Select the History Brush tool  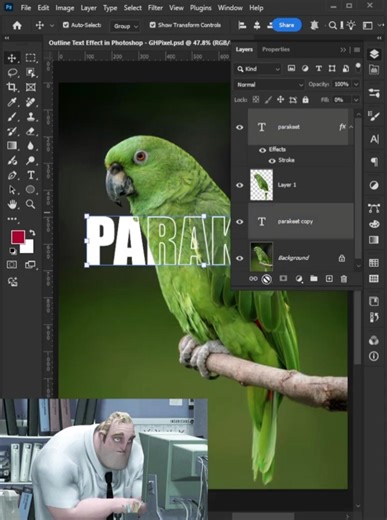[x=12, y=131]
